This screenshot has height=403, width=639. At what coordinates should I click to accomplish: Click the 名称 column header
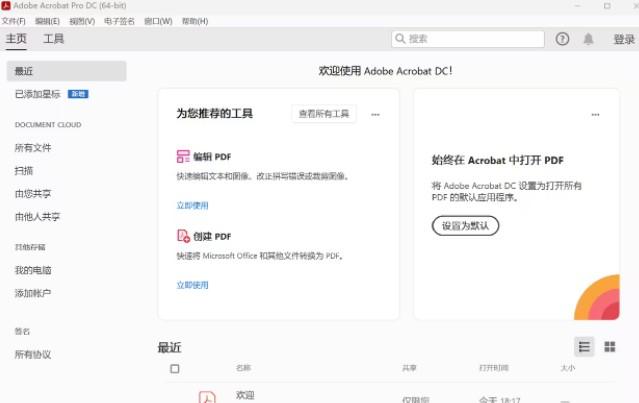pyautogui.click(x=243, y=368)
